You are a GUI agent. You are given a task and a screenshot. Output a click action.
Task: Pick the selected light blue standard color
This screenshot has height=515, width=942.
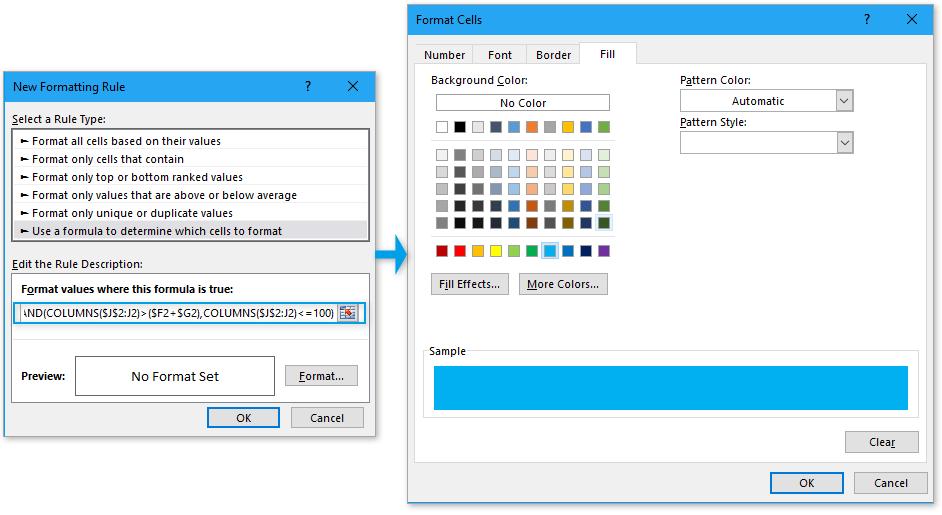pyautogui.click(x=550, y=251)
